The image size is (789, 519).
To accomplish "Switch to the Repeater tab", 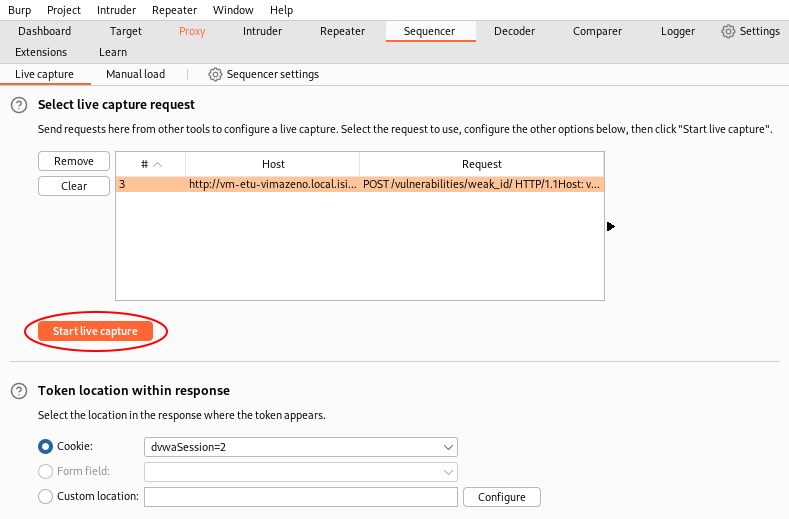I will (x=342, y=31).
